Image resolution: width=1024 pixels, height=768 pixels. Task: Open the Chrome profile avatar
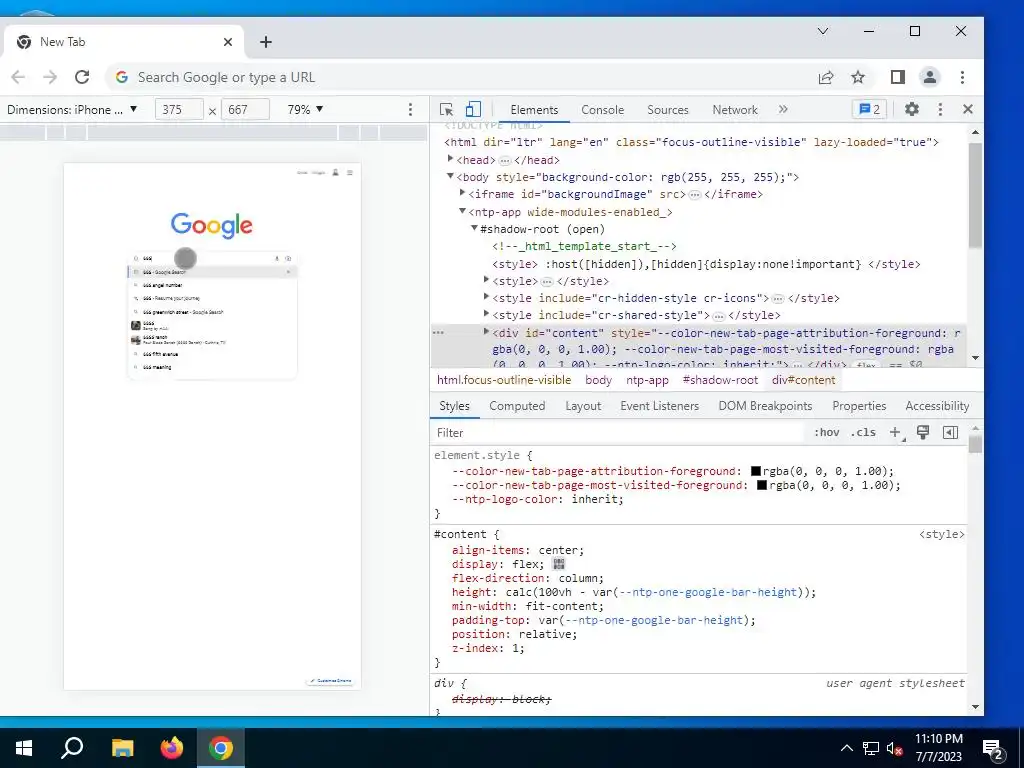pyautogui.click(x=929, y=77)
